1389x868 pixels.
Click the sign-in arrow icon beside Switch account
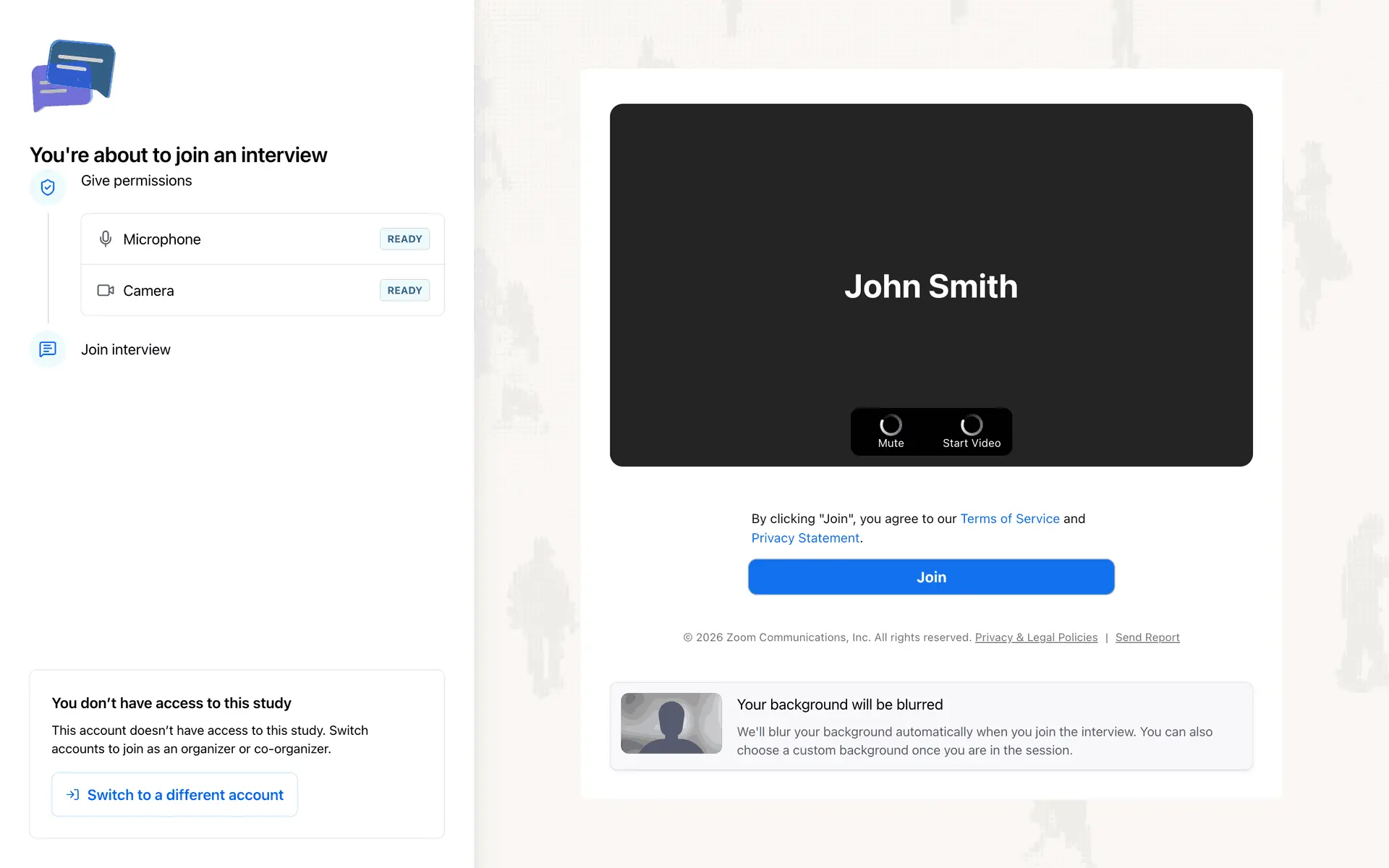coord(73,794)
